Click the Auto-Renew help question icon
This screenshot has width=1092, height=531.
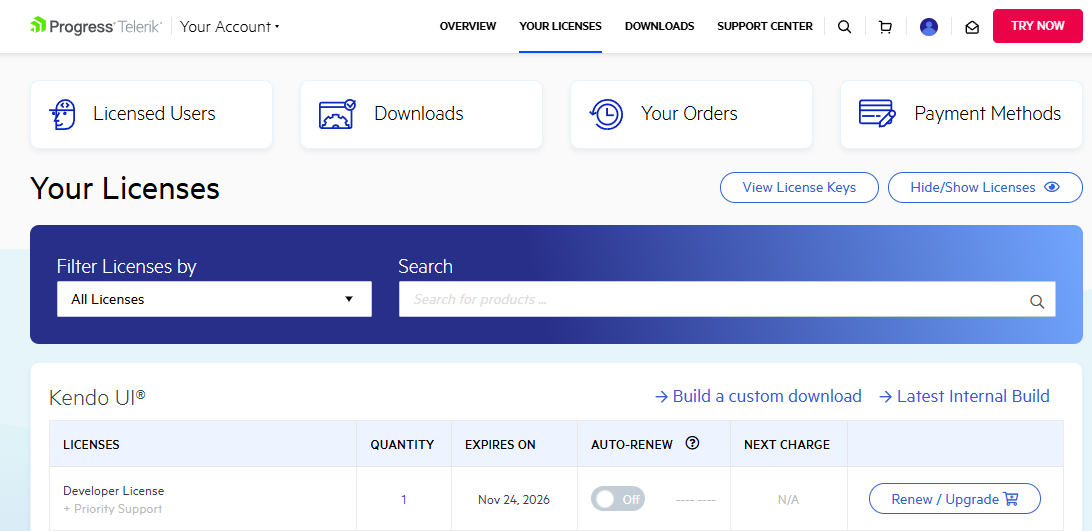[x=692, y=443]
